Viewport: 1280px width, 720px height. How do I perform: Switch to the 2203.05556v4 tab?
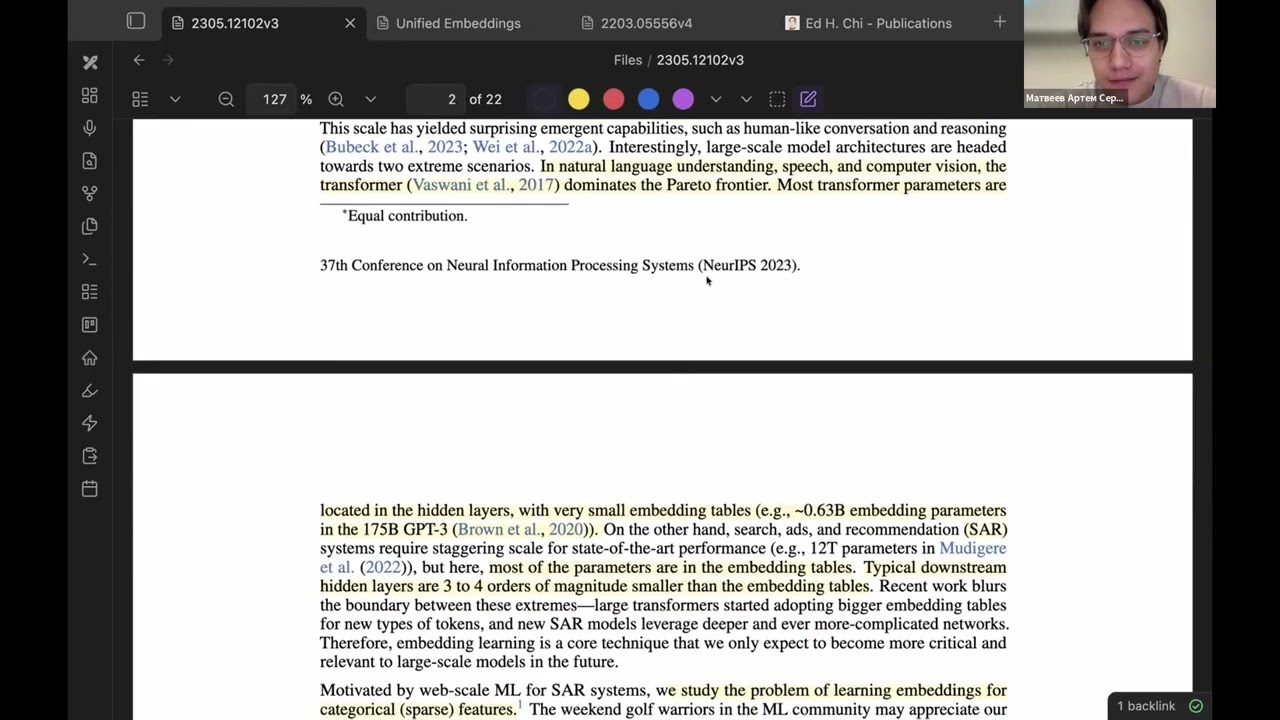point(645,23)
